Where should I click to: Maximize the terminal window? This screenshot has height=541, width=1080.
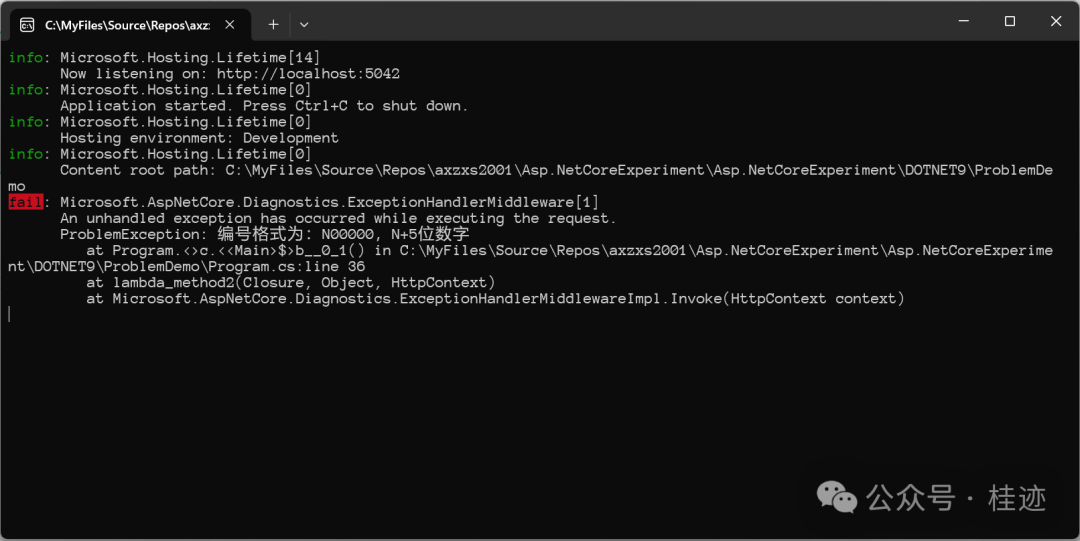(x=1010, y=21)
